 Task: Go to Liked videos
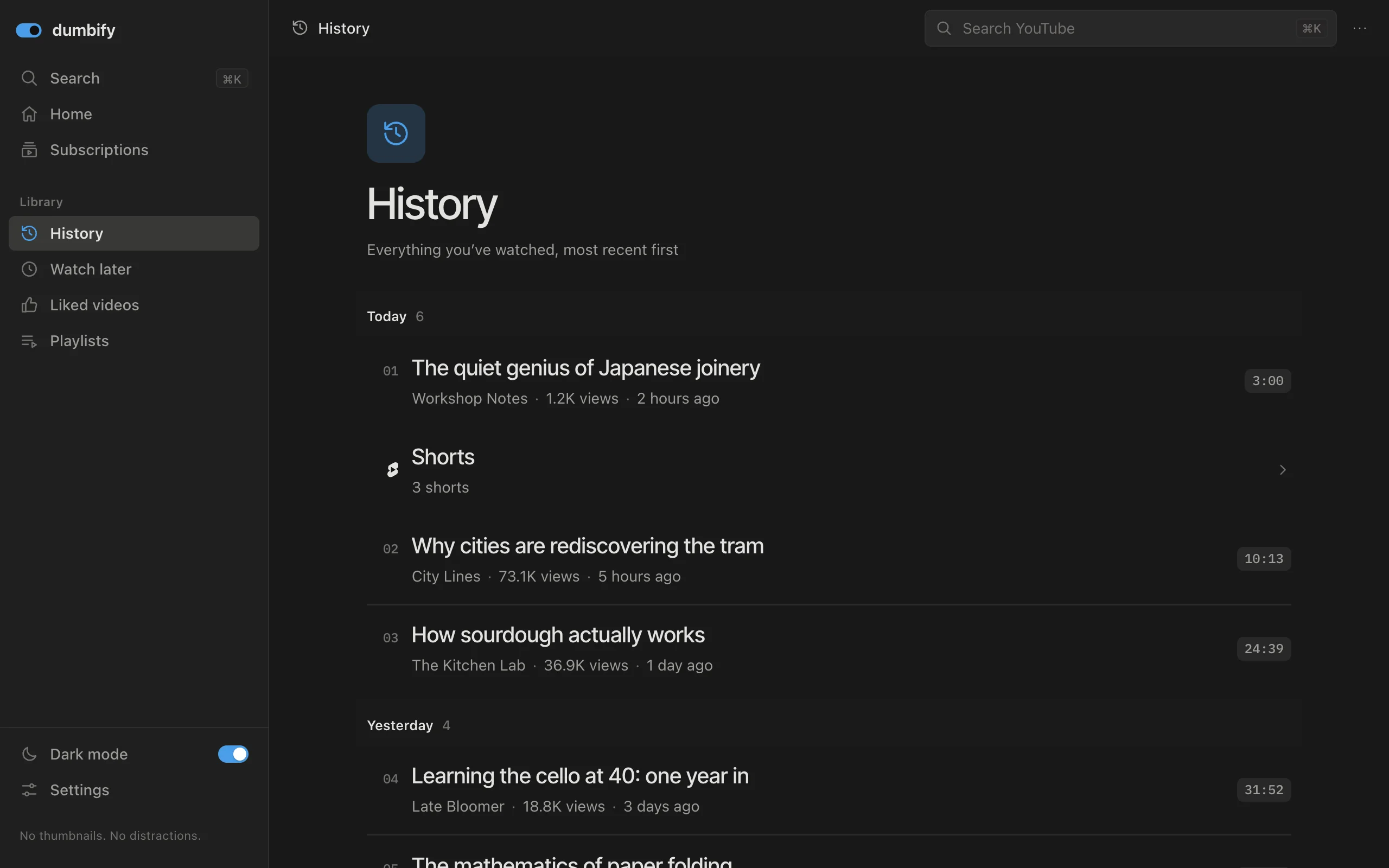(133, 305)
